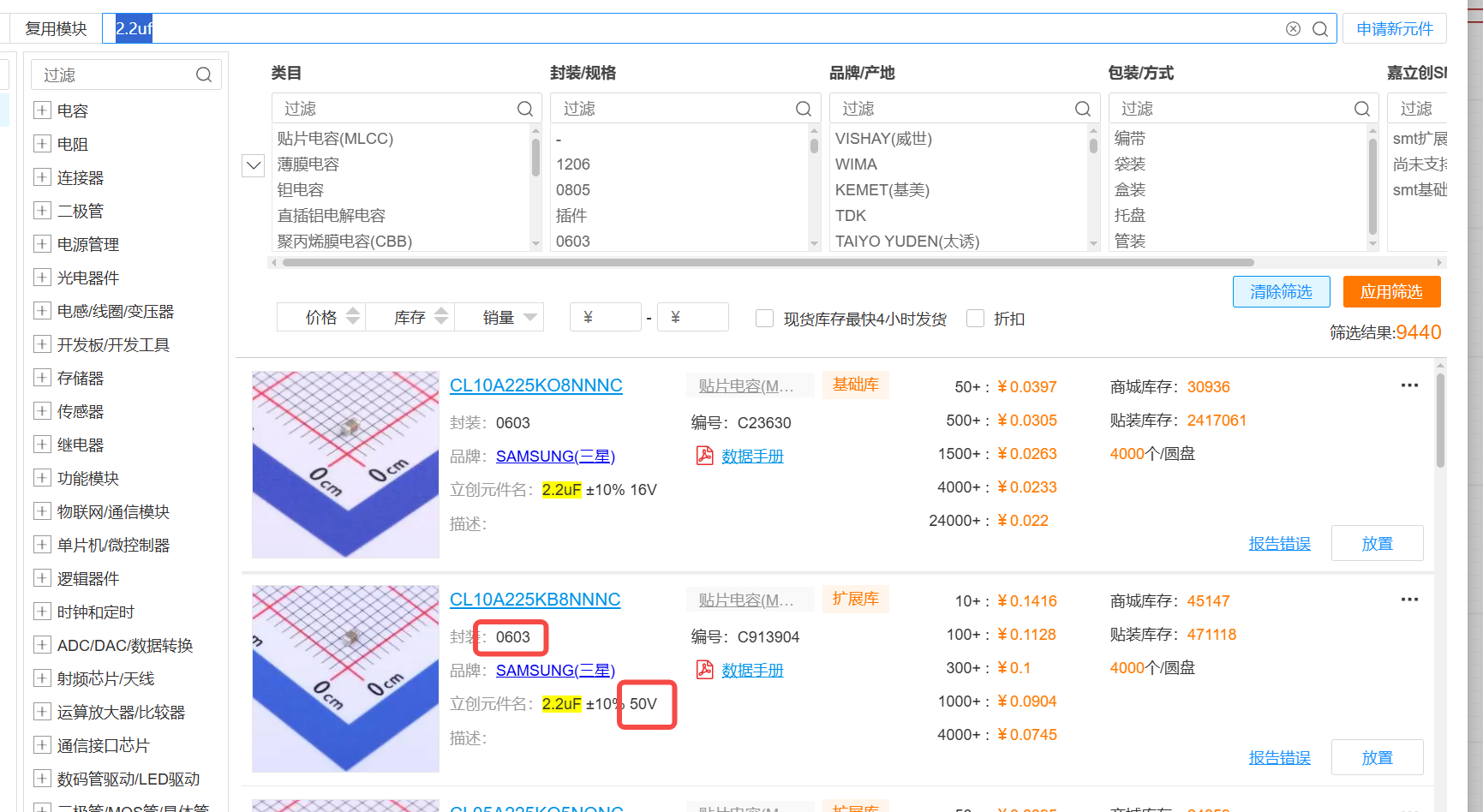
Task: Expand the 电容 category
Action: (x=42, y=110)
